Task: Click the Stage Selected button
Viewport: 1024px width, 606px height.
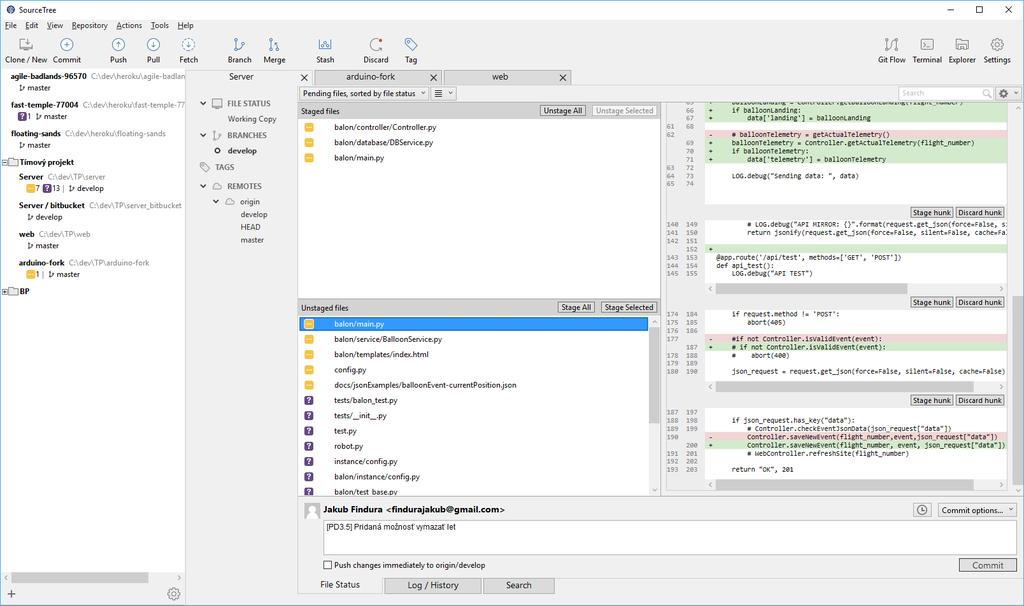Action: 628,308
